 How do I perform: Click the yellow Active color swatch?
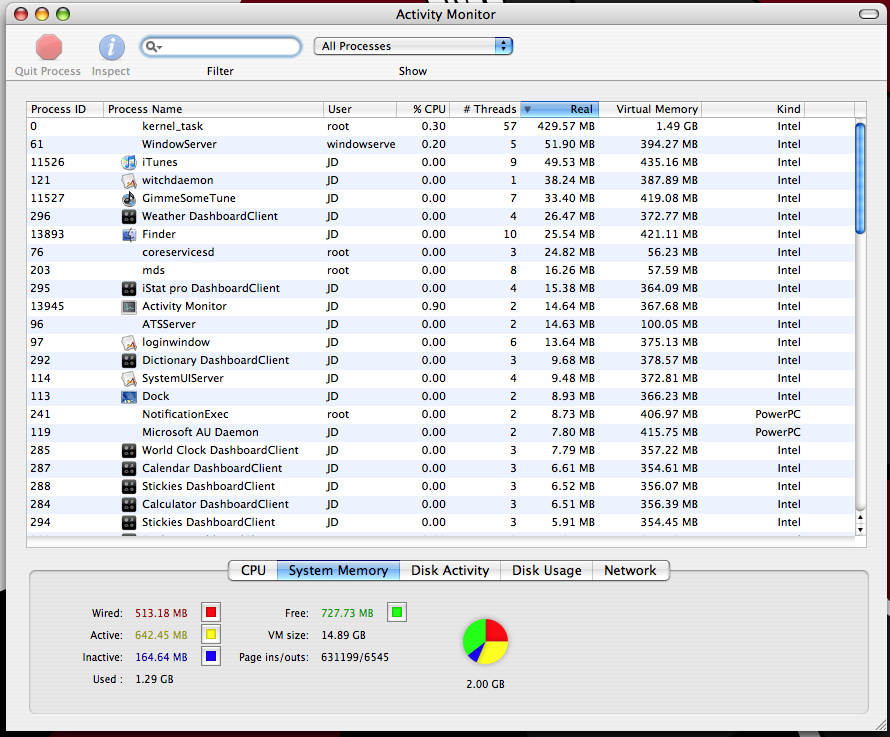pyautogui.click(x=211, y=634)
